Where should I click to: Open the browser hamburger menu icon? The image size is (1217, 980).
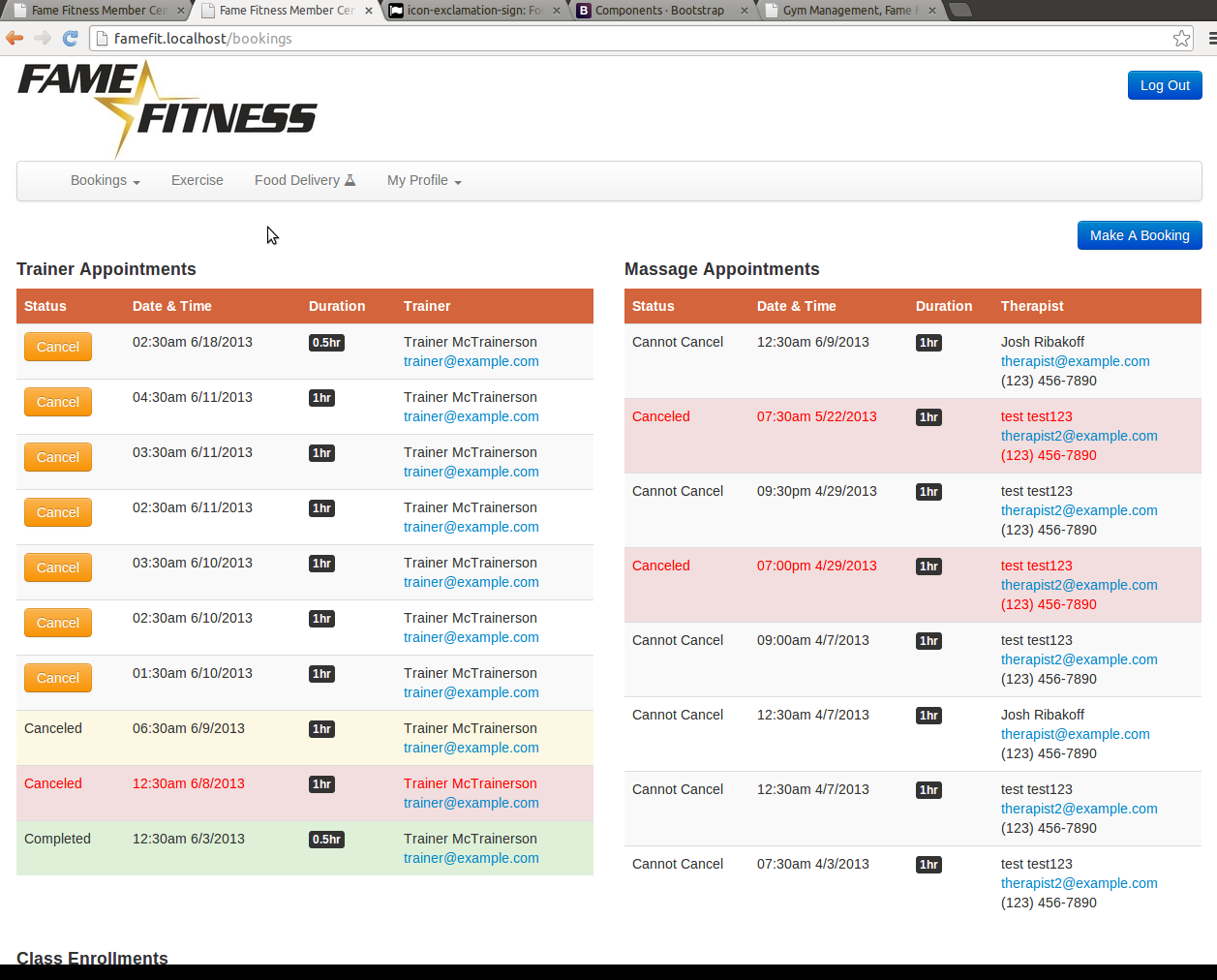point(1211,39)
